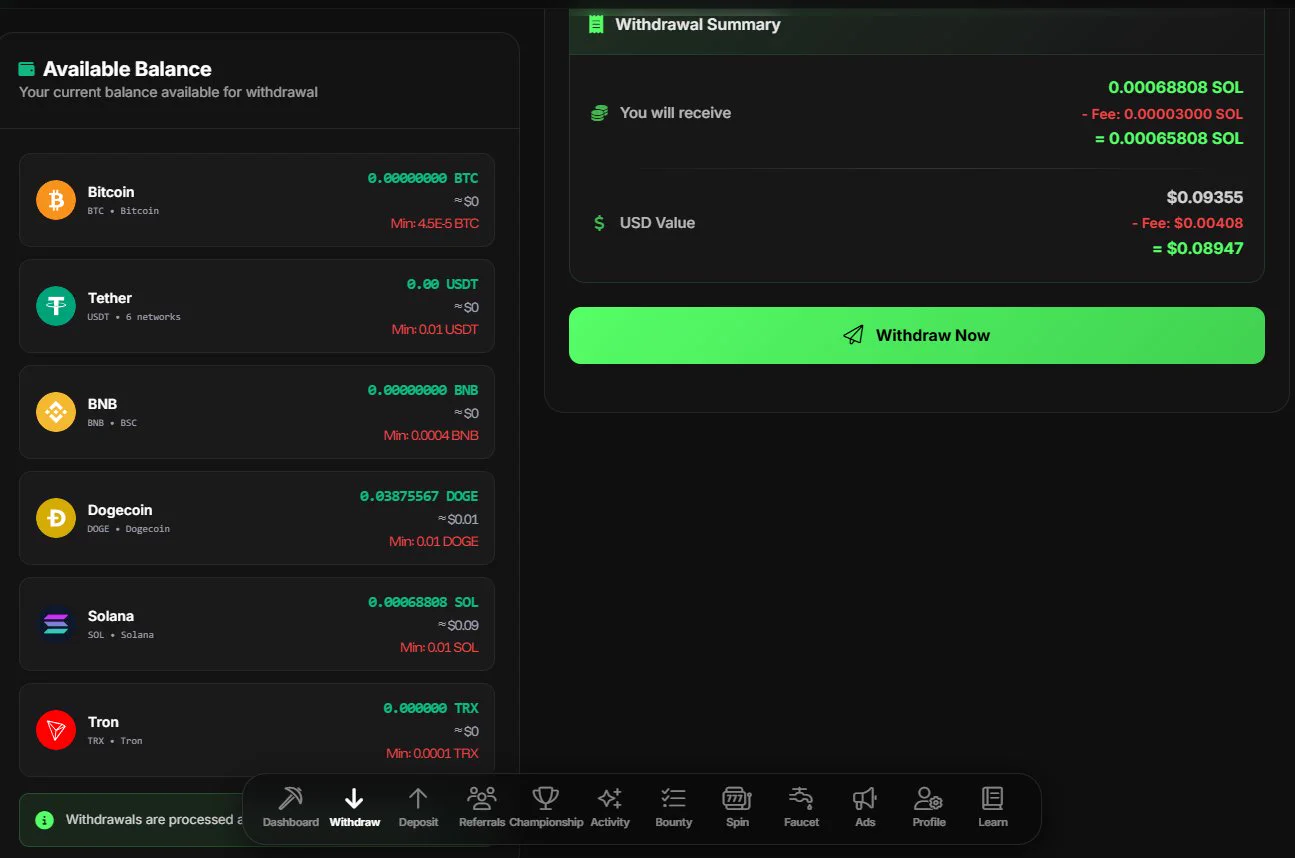The height and width of the screenshot is (858, 1295).
Task: Click the dollar icon beside USD Value
Action: click(599, 223)
